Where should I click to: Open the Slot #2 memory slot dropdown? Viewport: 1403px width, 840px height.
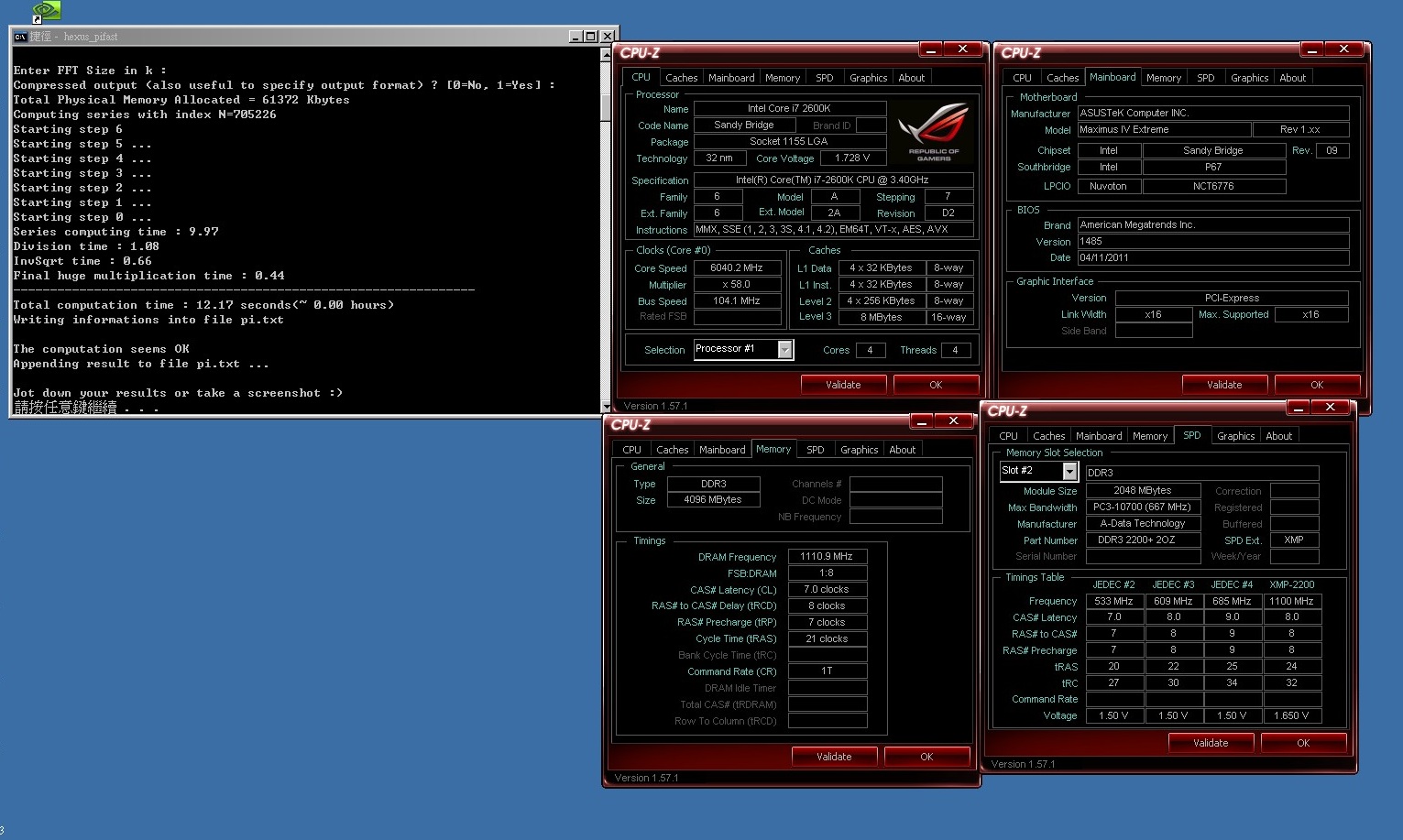(1069, 471)
